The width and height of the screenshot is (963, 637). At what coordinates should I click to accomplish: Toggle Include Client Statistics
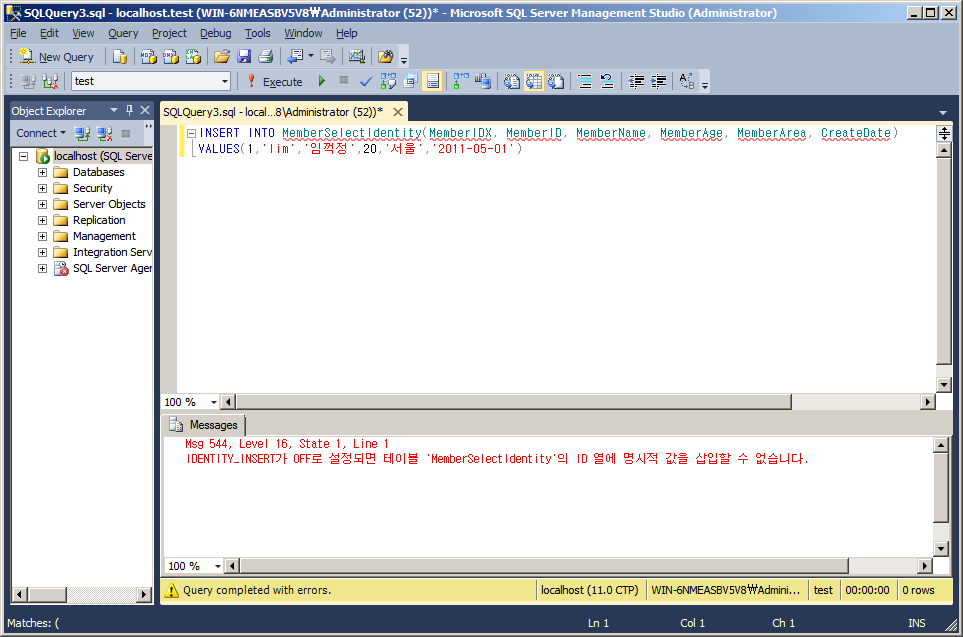pos(483,81)
